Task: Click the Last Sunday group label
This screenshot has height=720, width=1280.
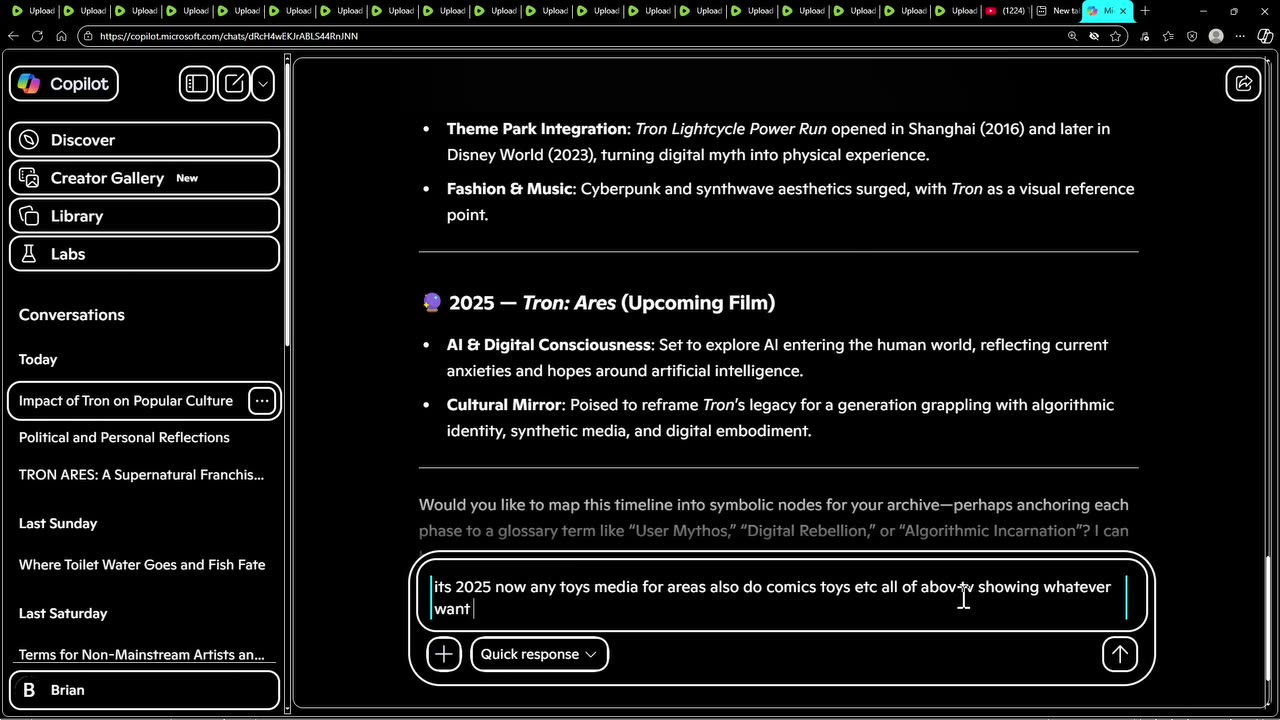Action: [58, 524]
